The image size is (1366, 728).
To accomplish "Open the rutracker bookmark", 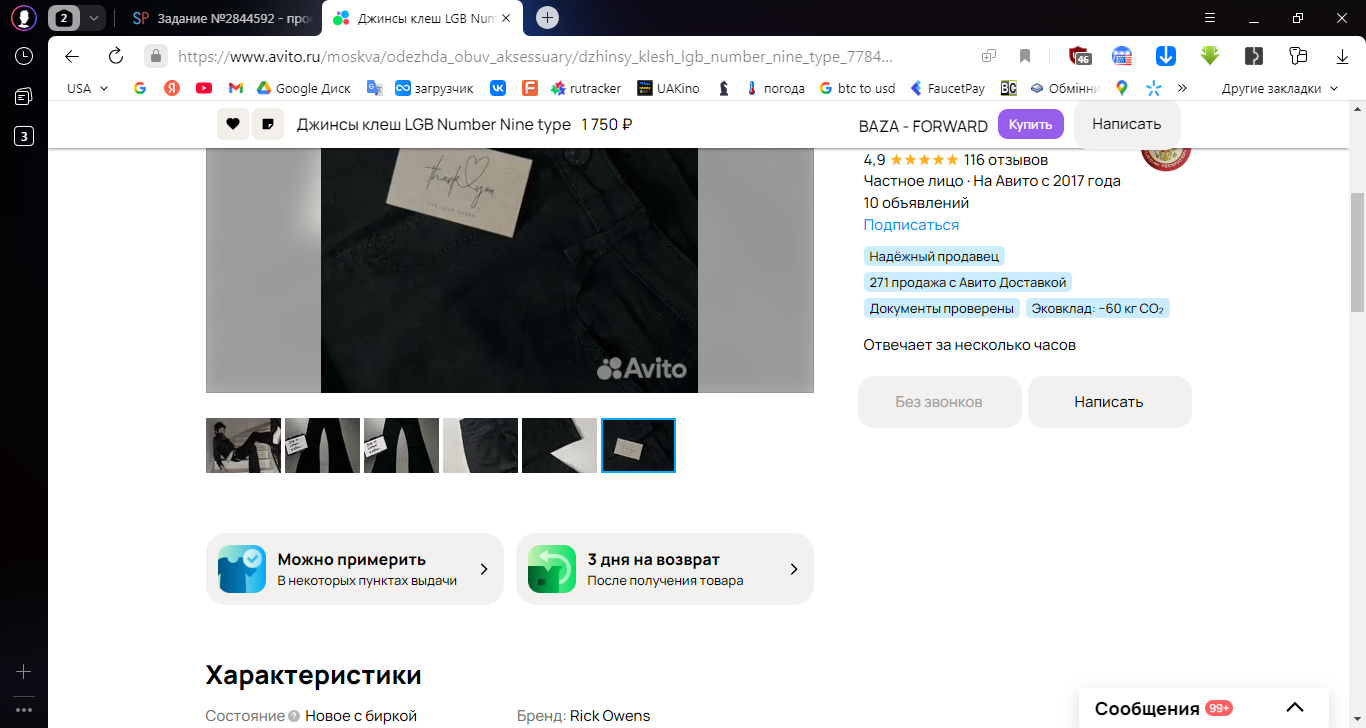I will pyautogui.click(x=586, y=88).
